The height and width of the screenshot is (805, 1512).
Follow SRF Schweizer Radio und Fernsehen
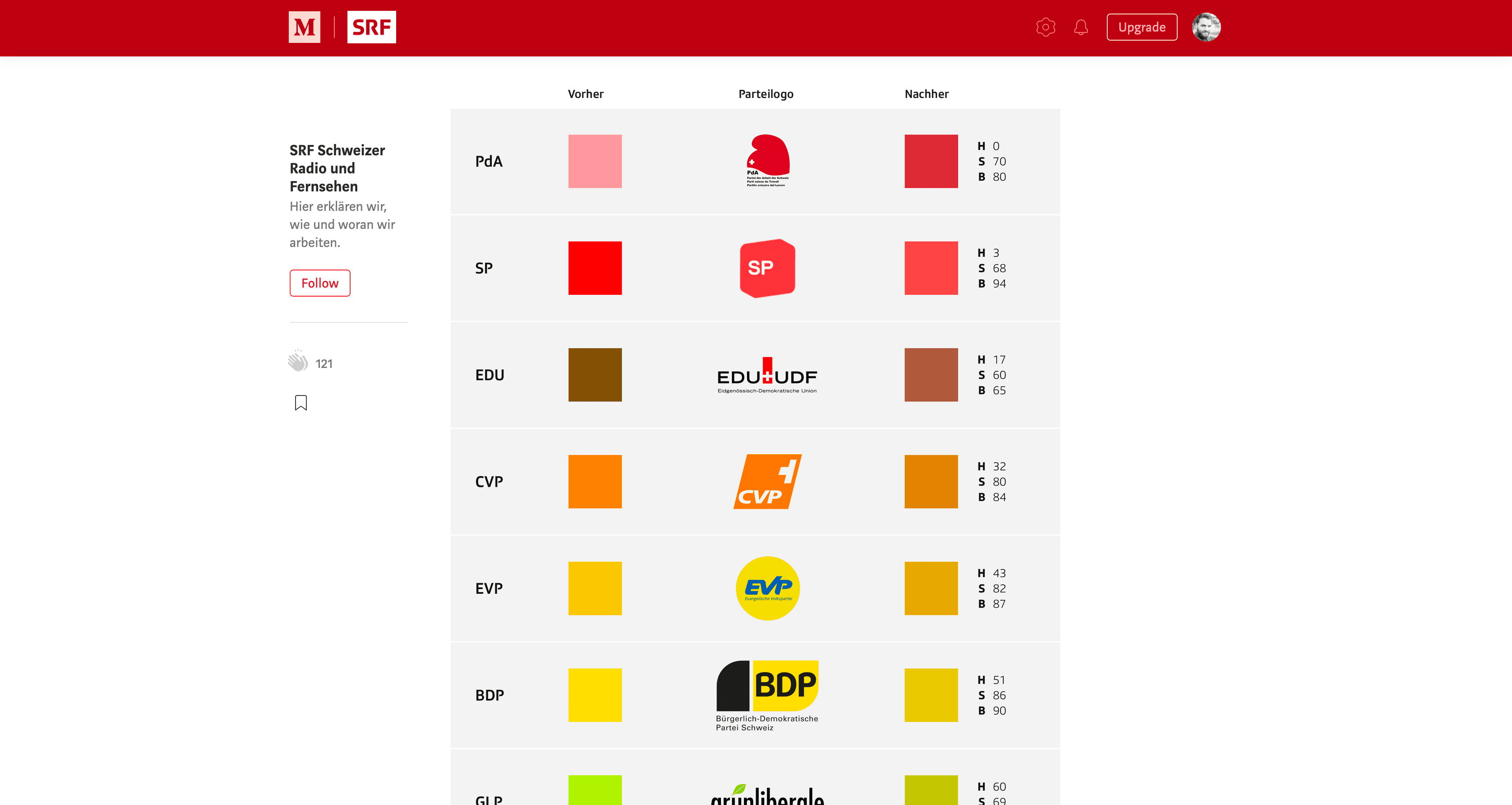[x=320, y=283]
